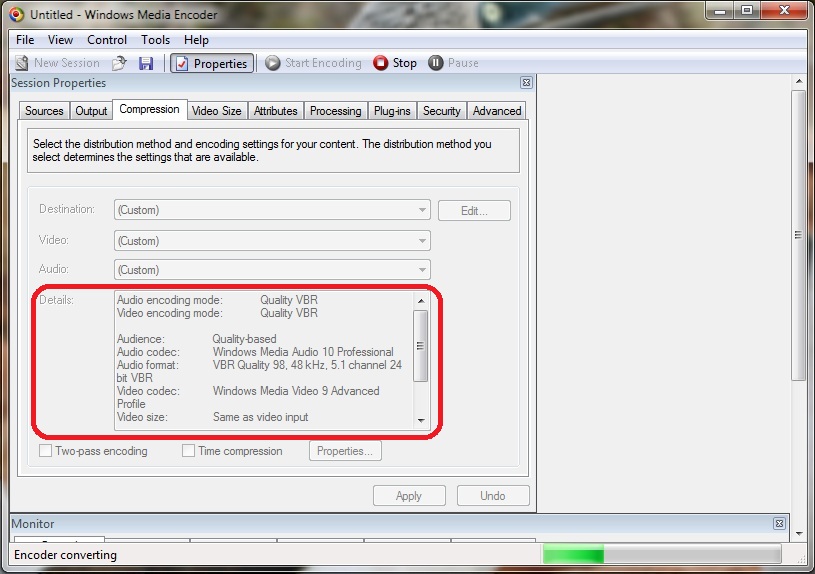815x574 pixels.
Task: Switch to the Security tab
Action: (x=442, y=111)
